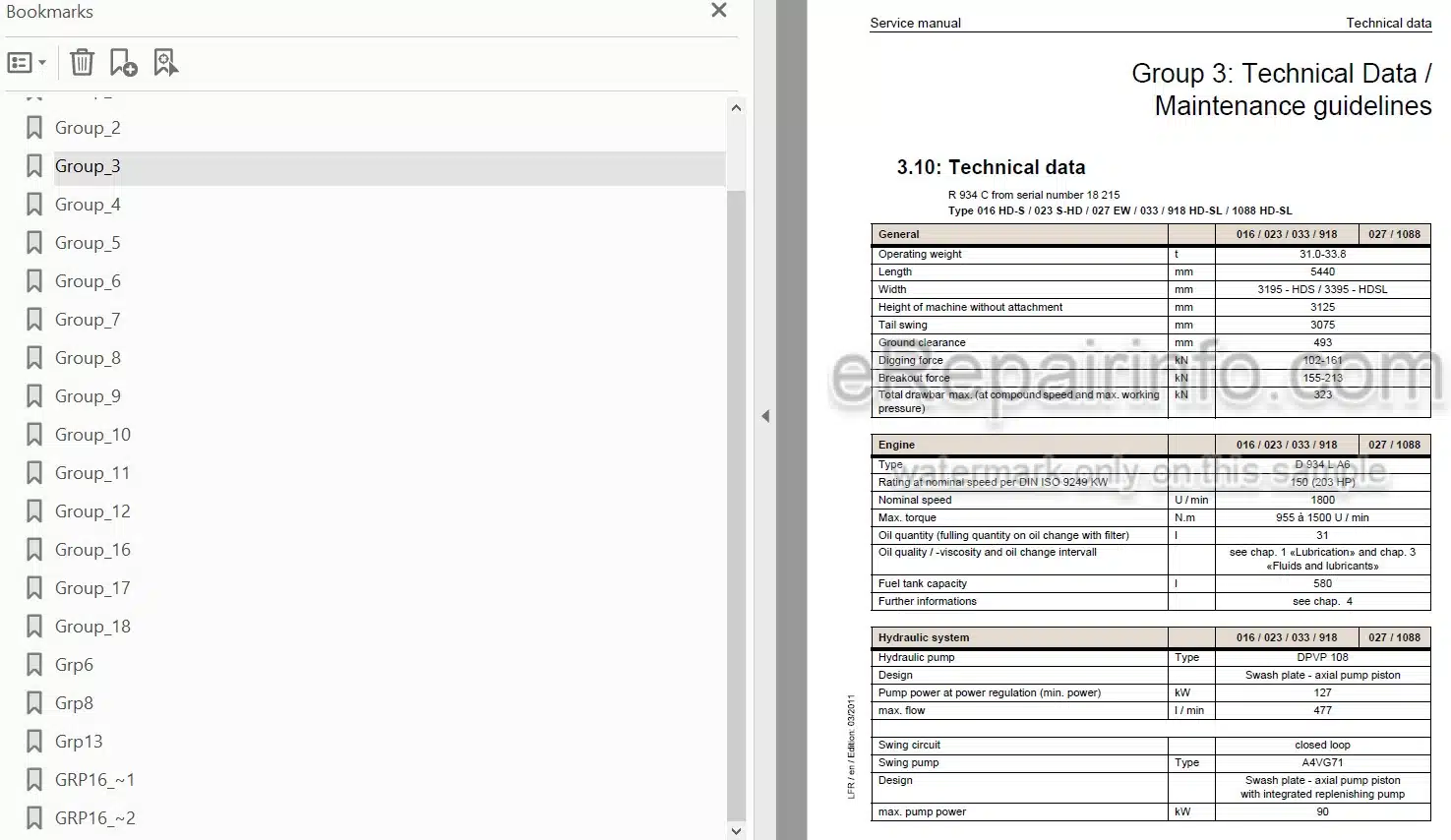Open the Grp6 bookmark
This screenshot has height=840, width=1451.
coord(74,665)
